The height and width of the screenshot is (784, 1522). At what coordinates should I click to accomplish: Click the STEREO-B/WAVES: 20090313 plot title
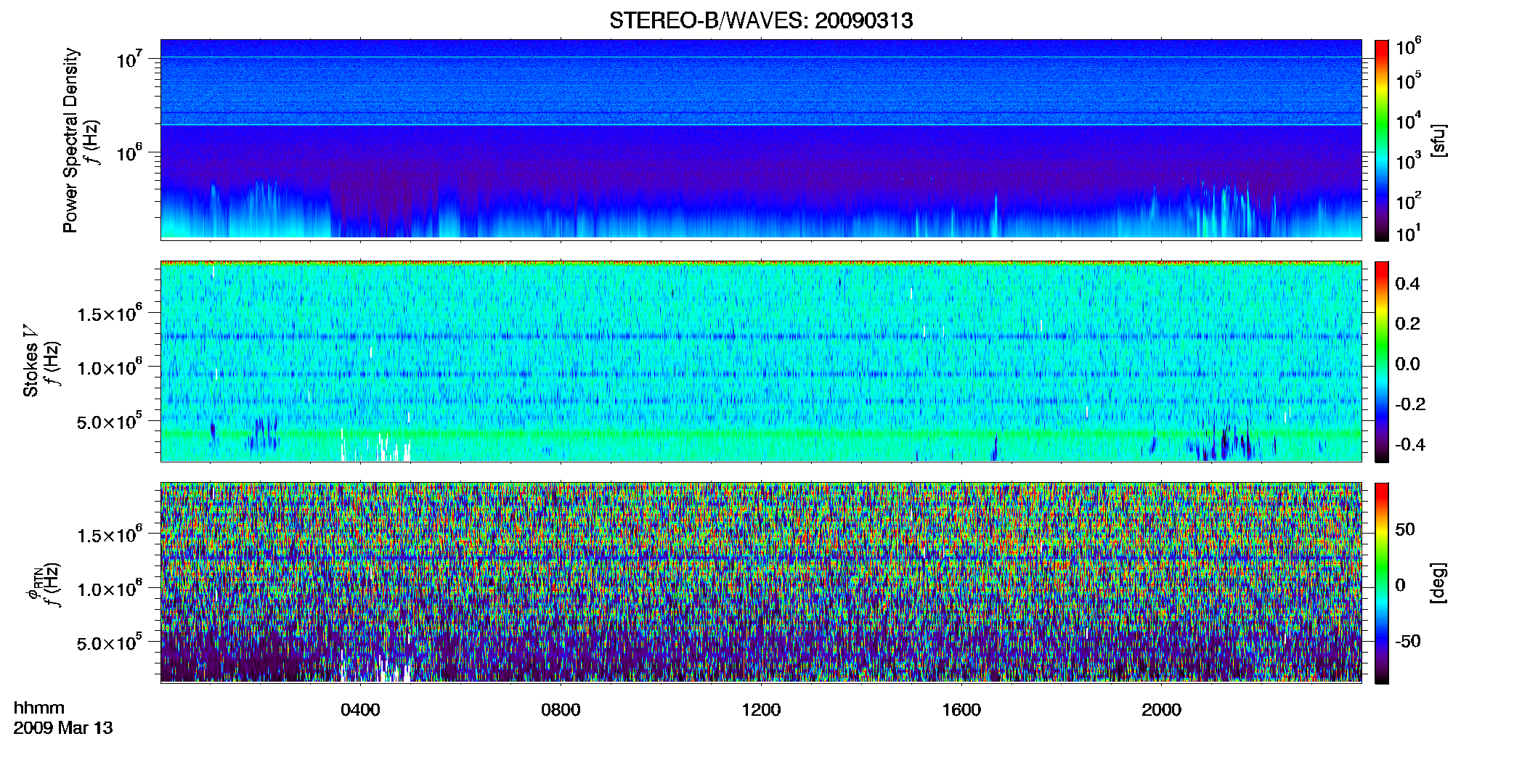point(761,20)
